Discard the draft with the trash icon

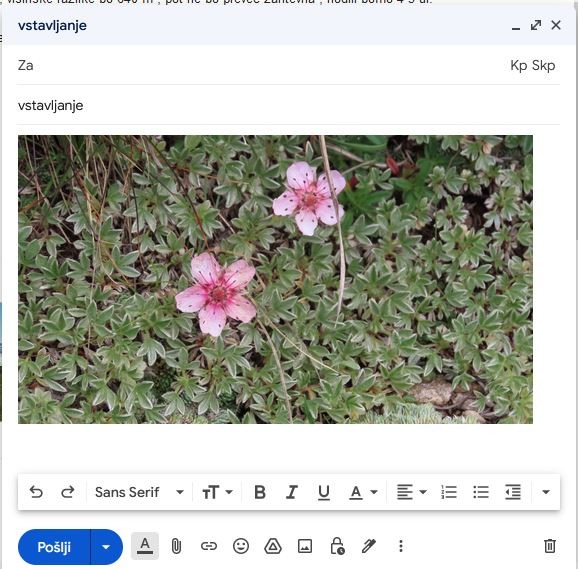pyautogui.click(x=549, y=546)
